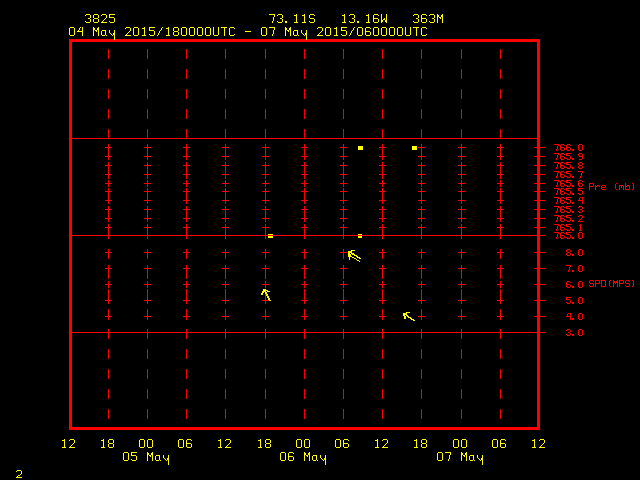Click the 05 May date label
The width and height of the screenshot is (640, 480).
click(146, 458)
